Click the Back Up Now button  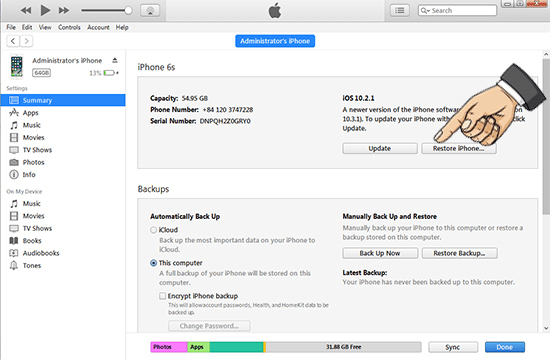380,253
